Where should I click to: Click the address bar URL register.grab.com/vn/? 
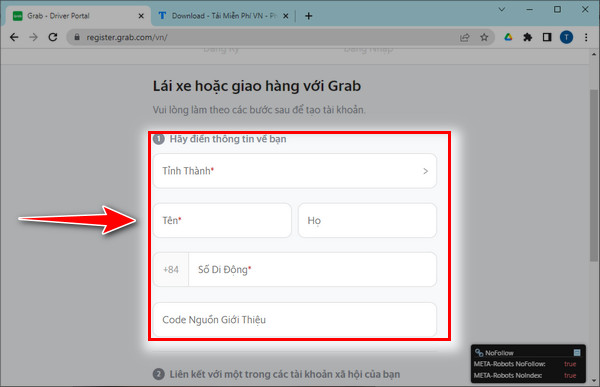tap(127, 37)
